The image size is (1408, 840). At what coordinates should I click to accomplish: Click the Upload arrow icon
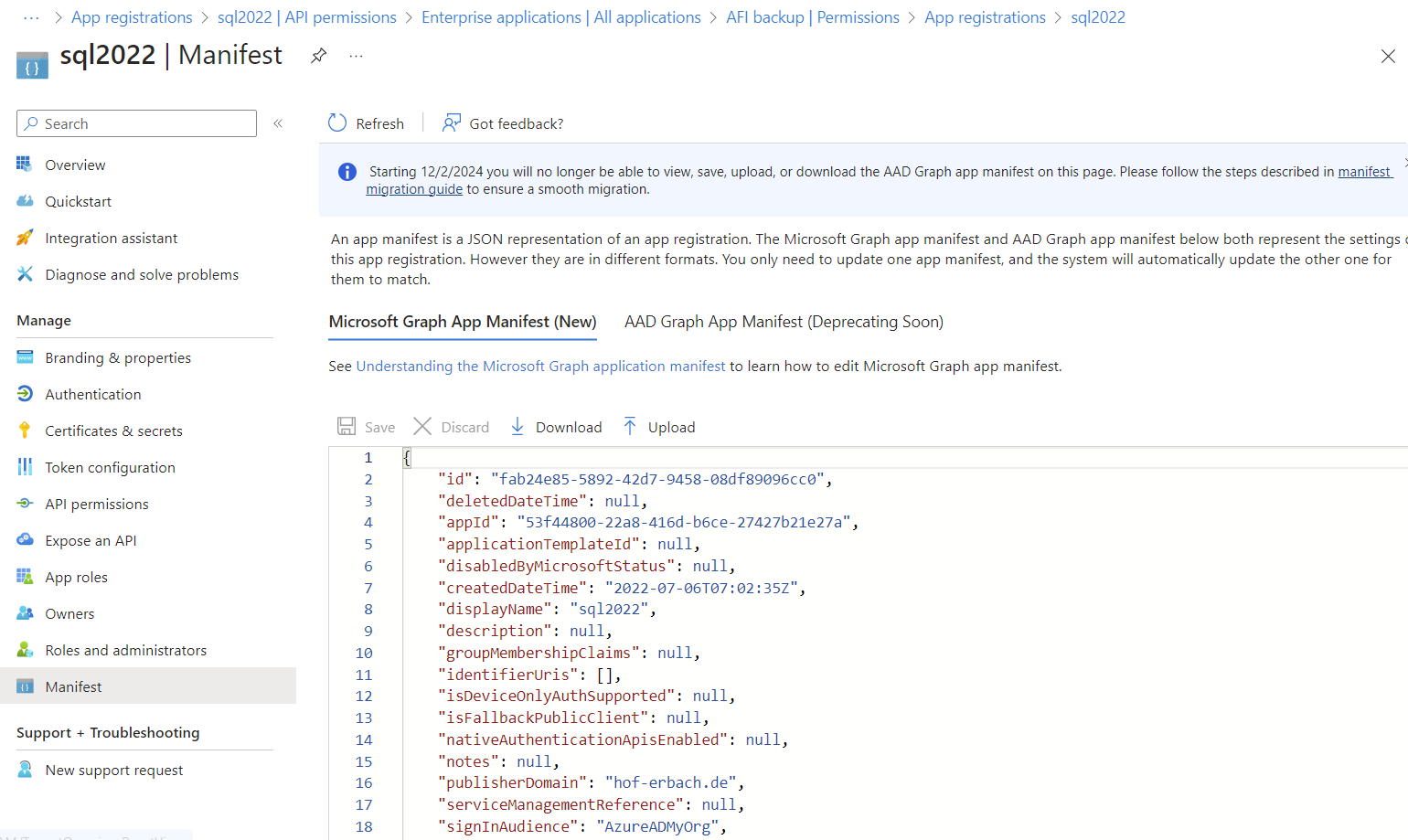(x=630, y=426)
